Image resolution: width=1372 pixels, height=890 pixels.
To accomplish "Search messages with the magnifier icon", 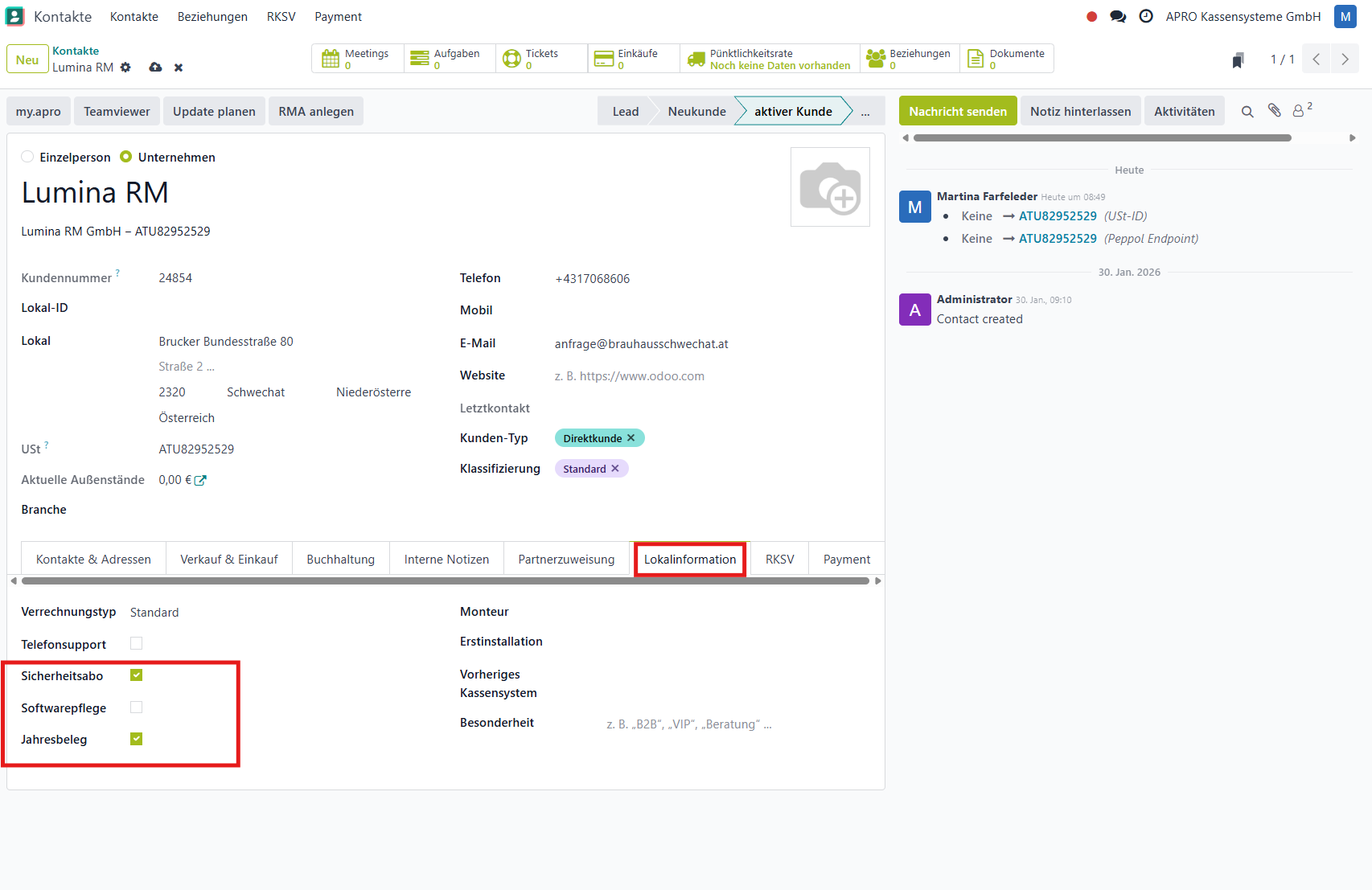I will pyautogui.click(x=1247, y=112).
